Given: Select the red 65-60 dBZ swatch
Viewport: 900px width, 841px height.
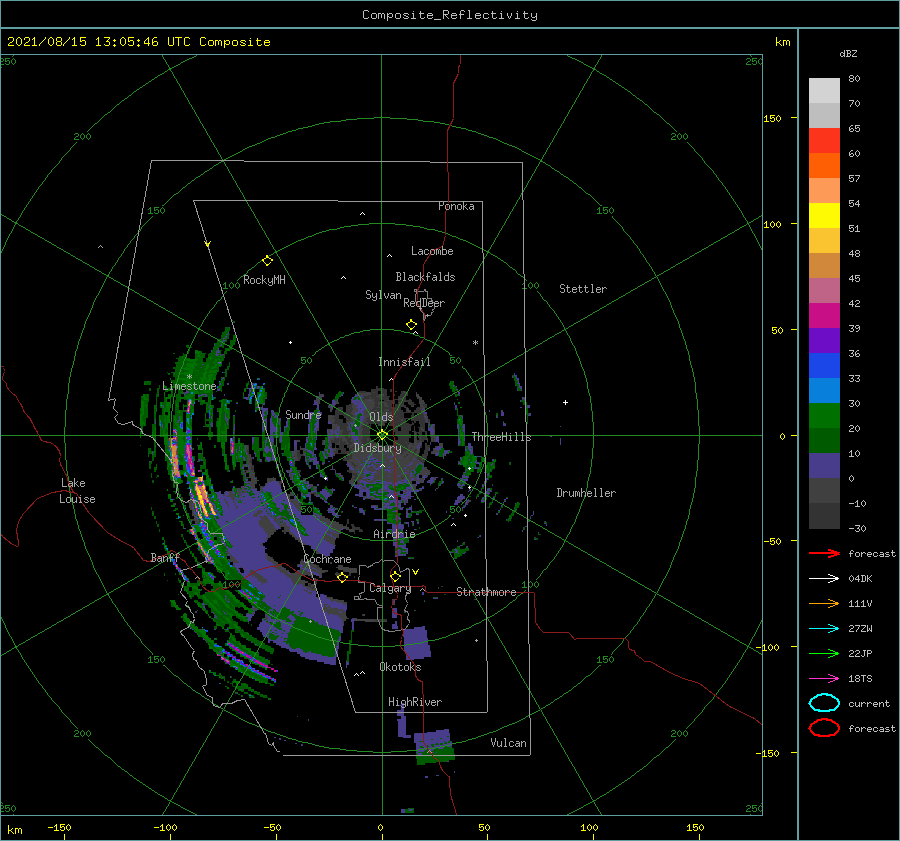Looking at the screenshot, I should [x=824, y=141].
